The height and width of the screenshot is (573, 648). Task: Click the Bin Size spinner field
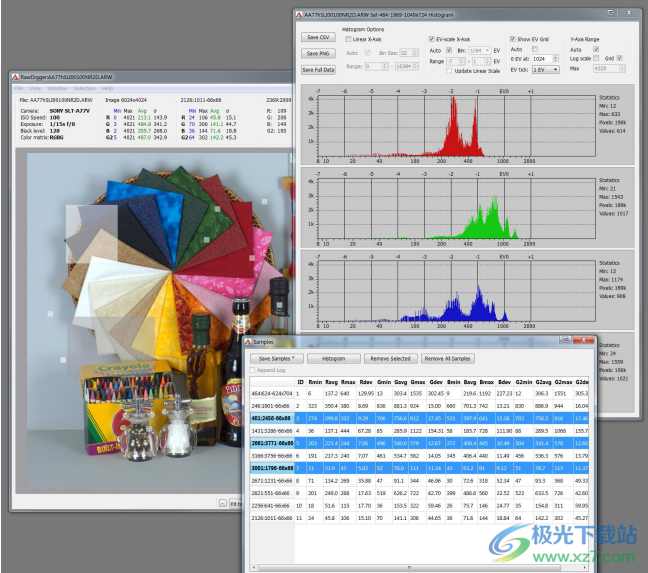[x=409, y=53]
